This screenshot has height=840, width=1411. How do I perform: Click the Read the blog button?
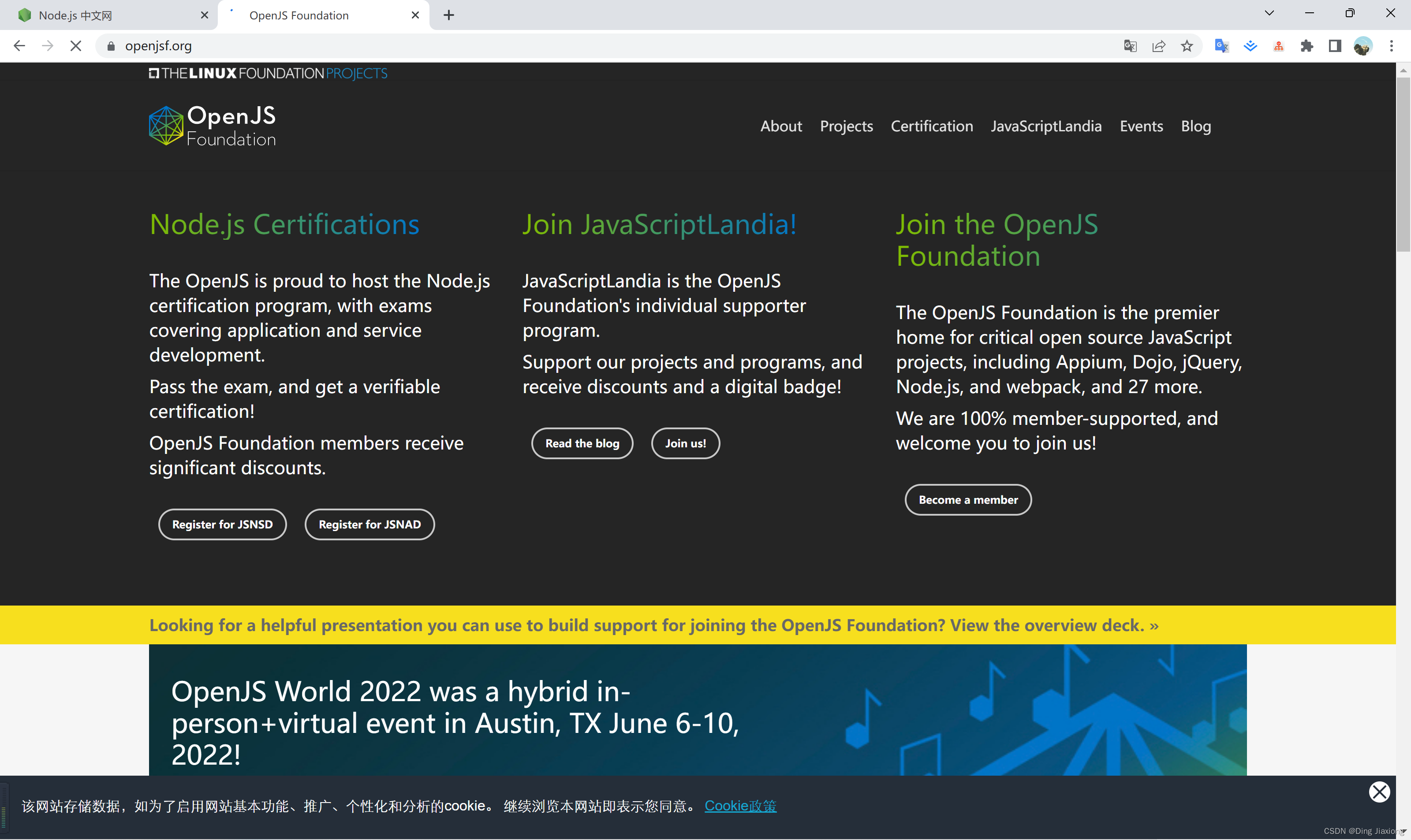(582, 443)
